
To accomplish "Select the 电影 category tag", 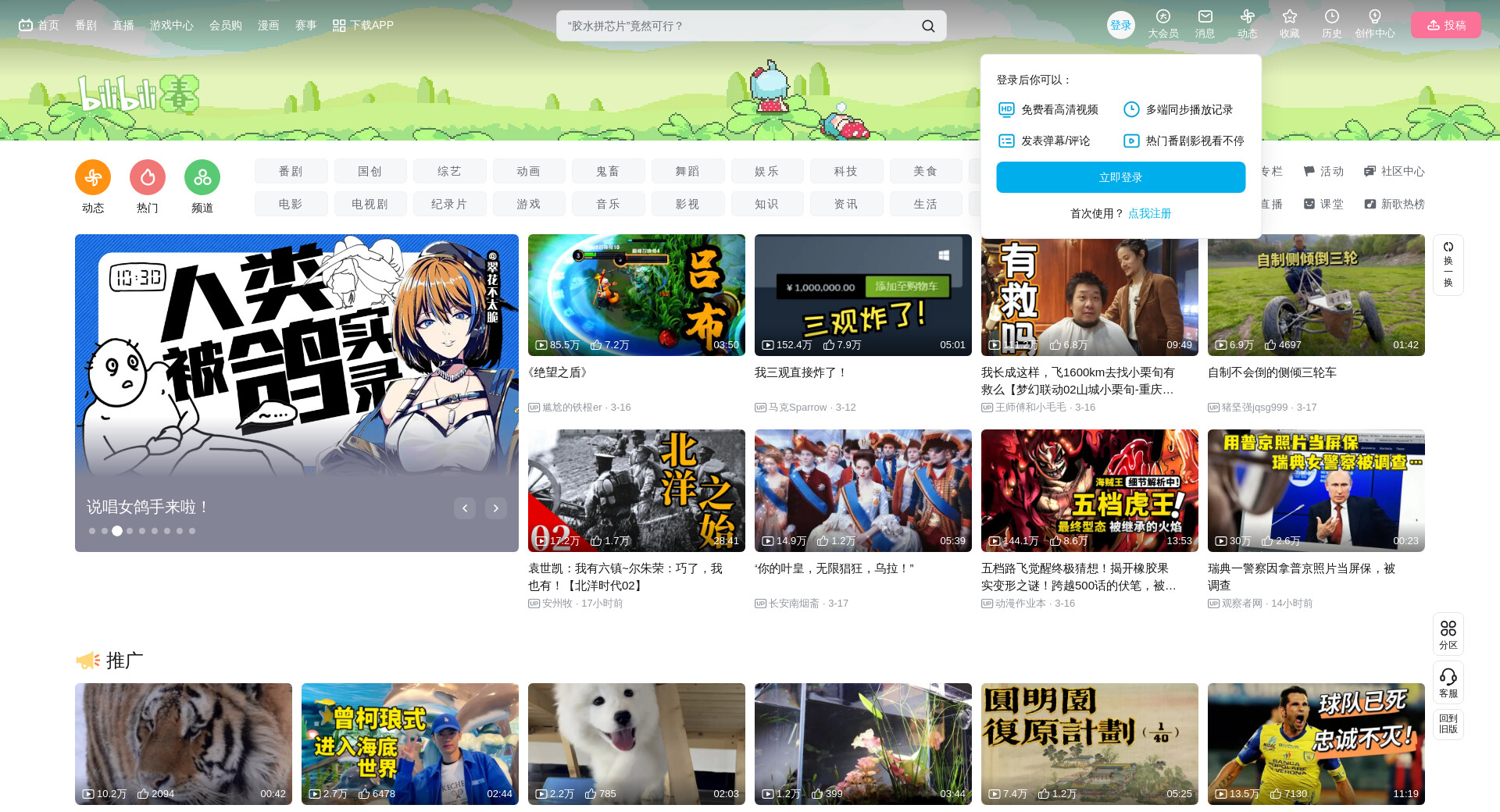I will (291, 204).
